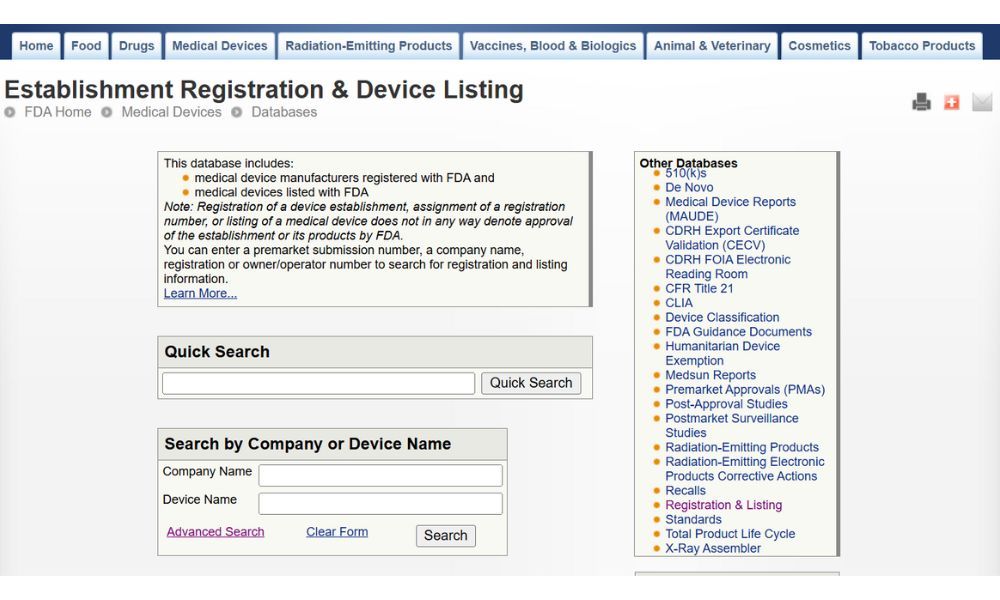This screenshot has height=600, width=1000.
Task: Go to FDA Home breadcrumb
Action: point(57,112)
